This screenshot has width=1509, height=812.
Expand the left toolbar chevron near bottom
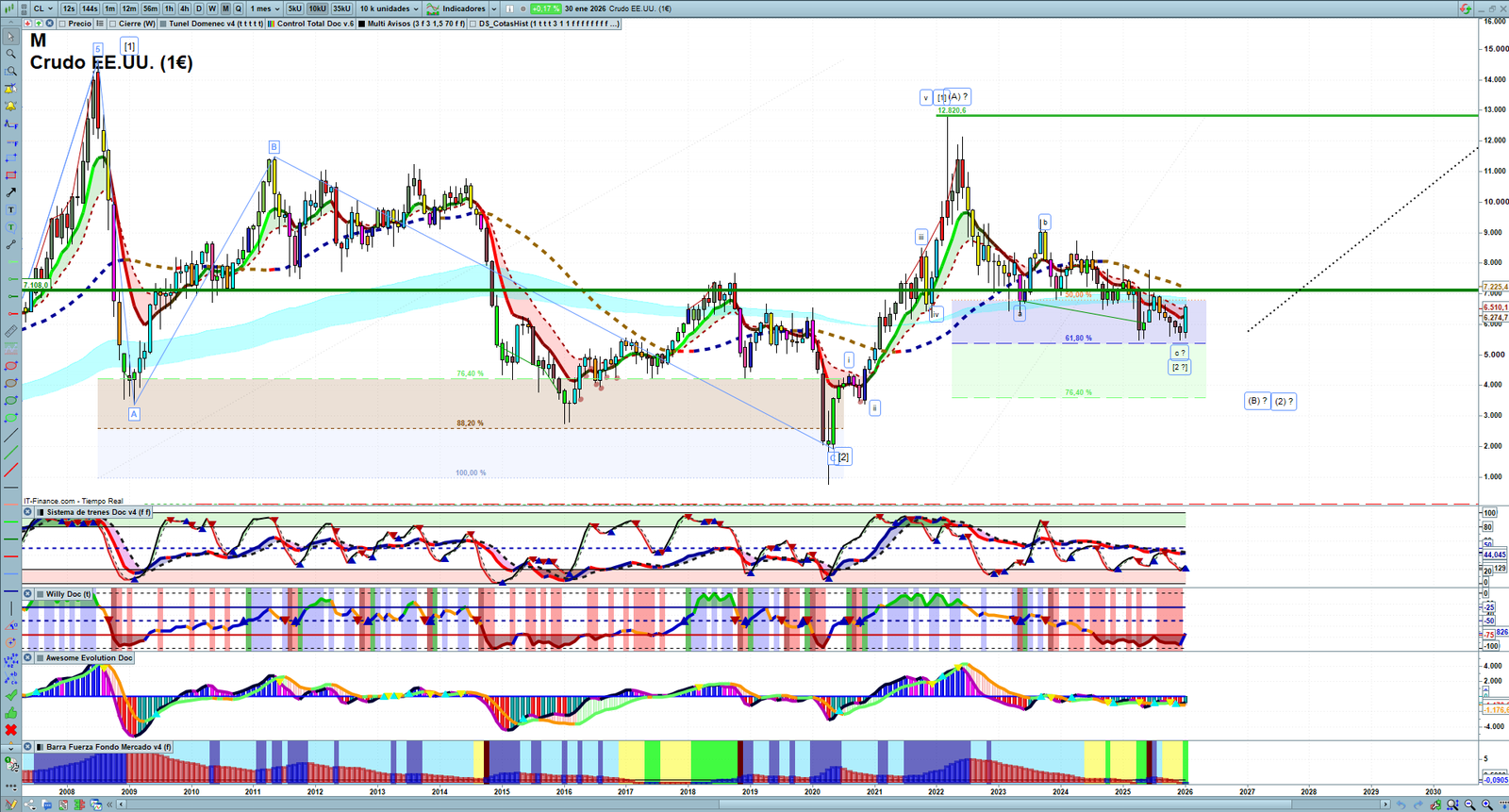point(10,748)
